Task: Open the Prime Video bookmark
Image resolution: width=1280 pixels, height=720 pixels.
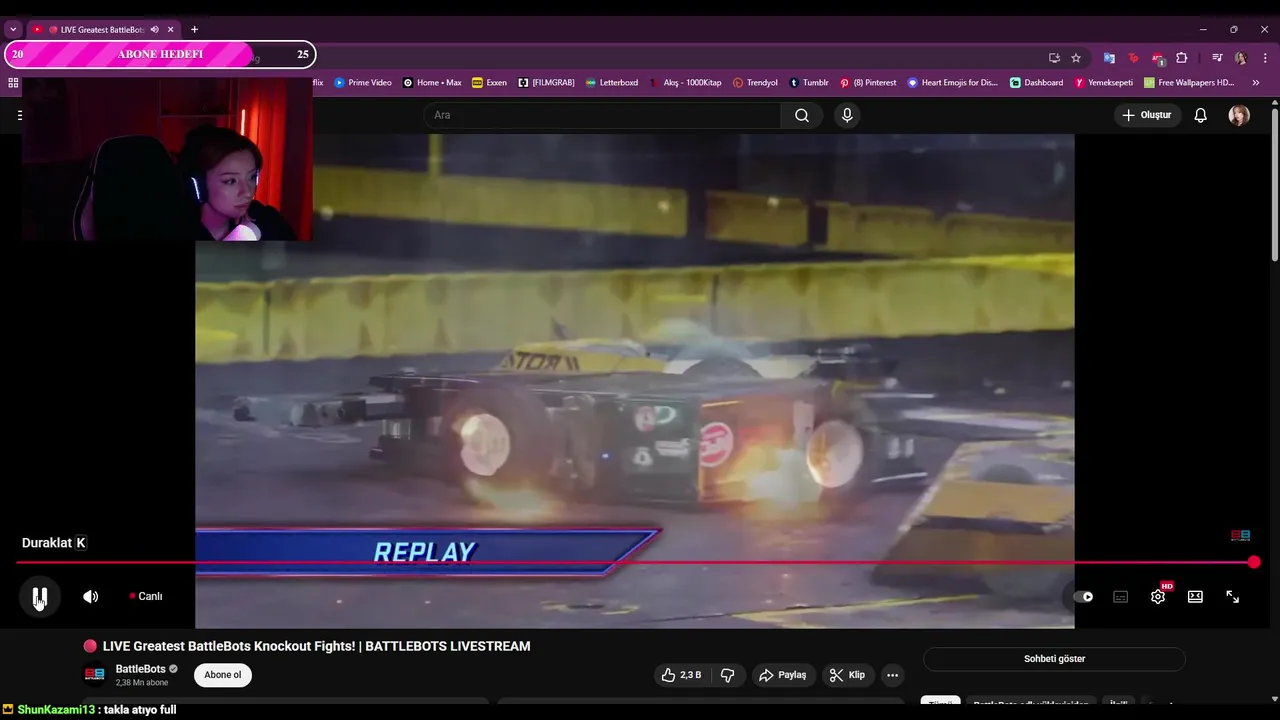Action: 363,83
